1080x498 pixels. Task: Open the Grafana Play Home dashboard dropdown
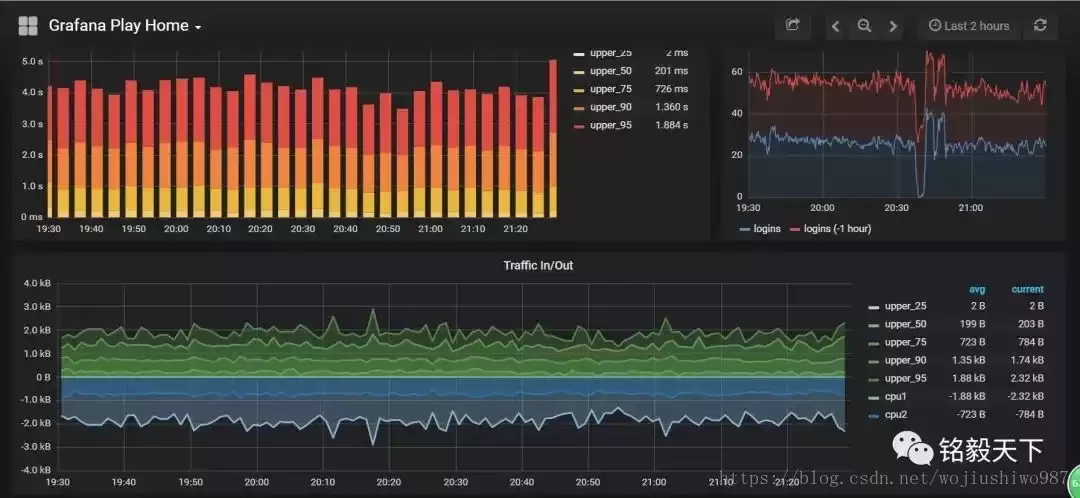[125, 26]
